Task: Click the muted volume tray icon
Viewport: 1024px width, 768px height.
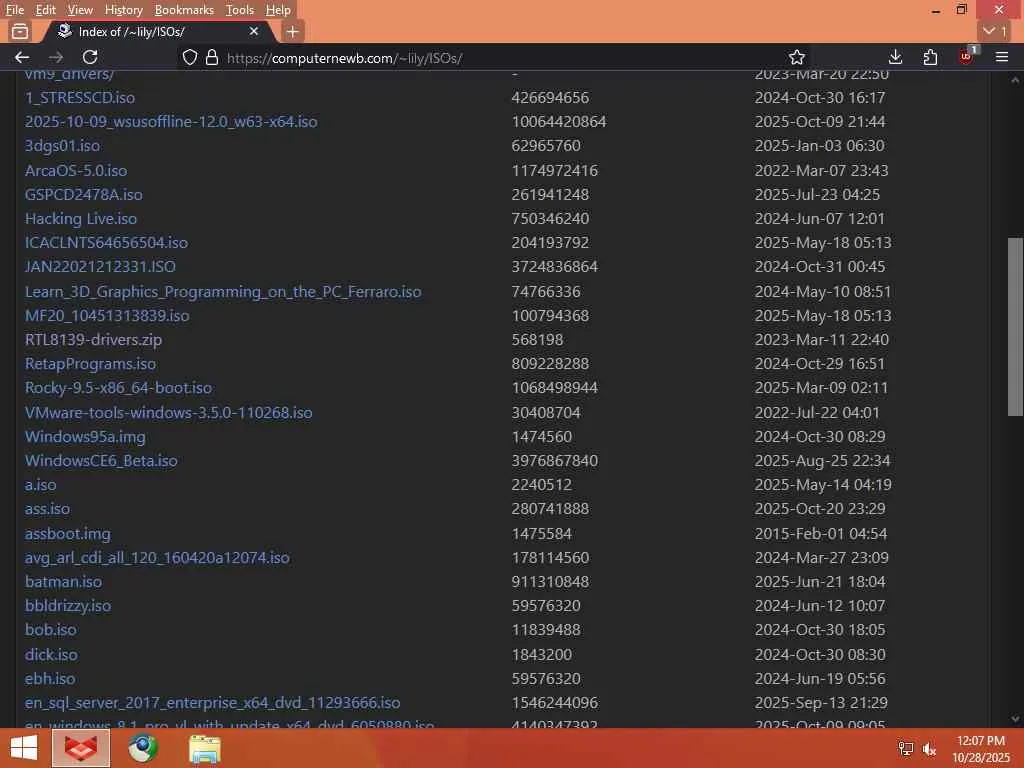Action: pos(929,749)
